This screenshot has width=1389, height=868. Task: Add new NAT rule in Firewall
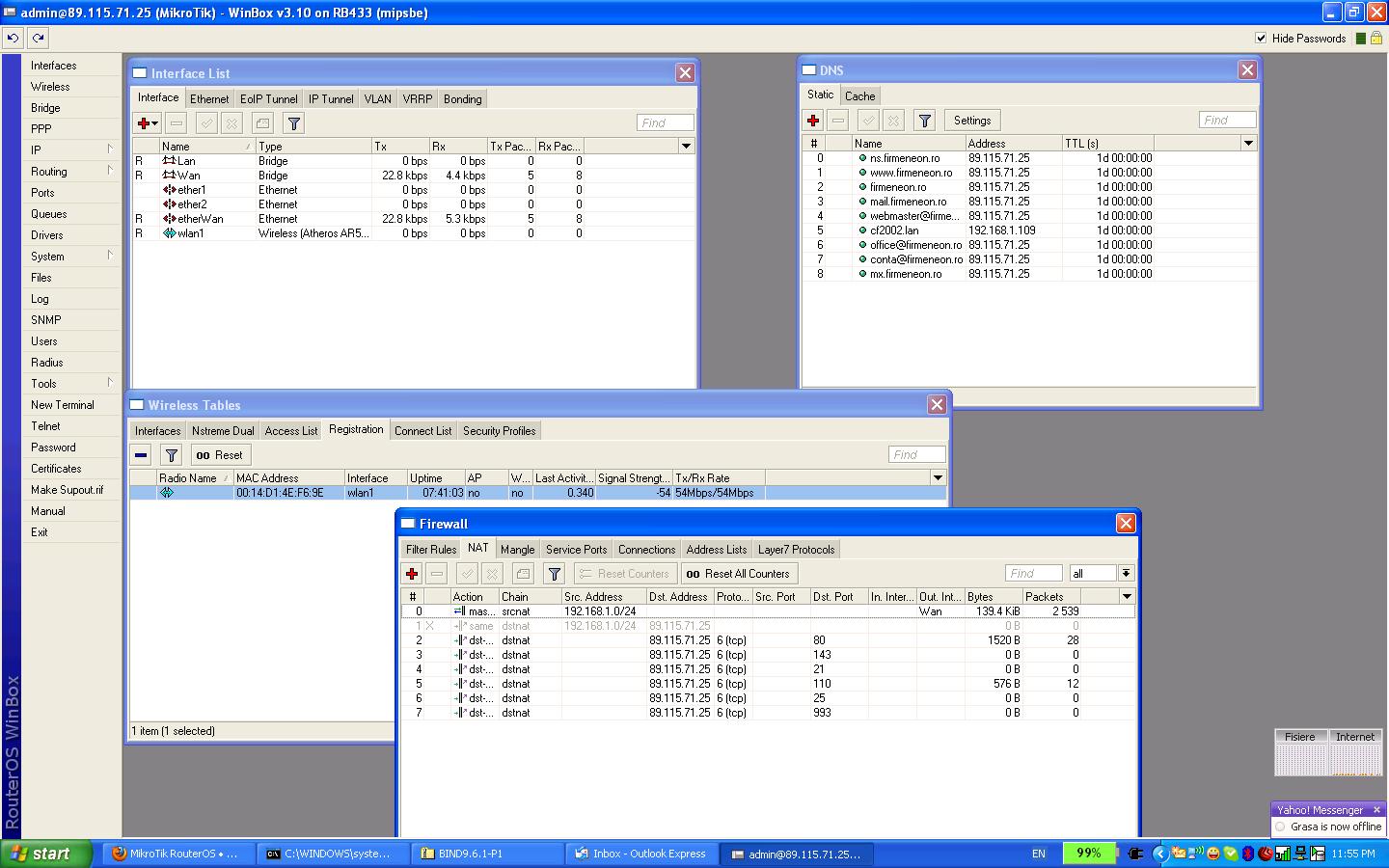click(412, 574)
